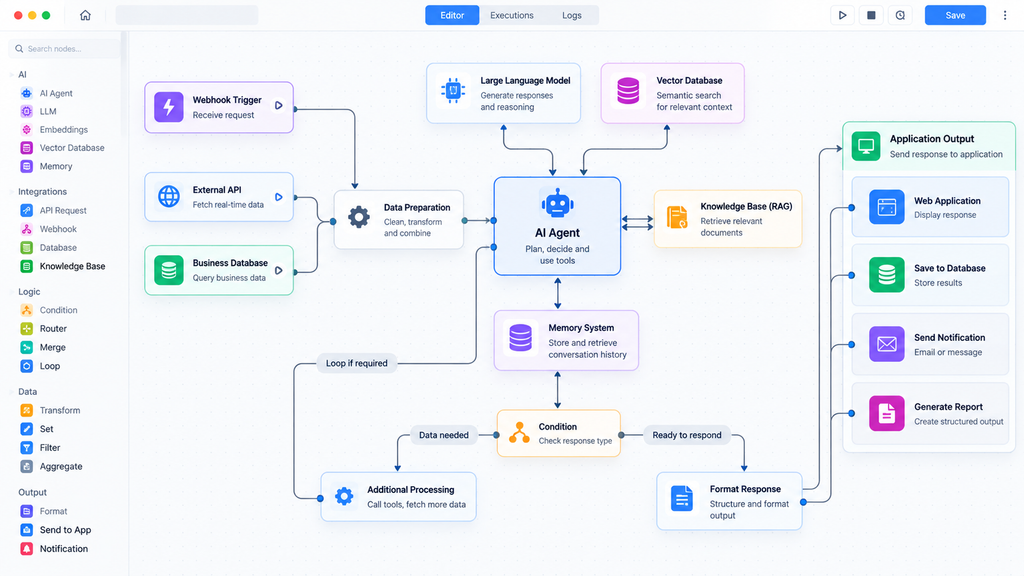Viewport: 1024px width, 576px height.
Task: Select the Data Preparation gear node
Action: [x=398, y=219]
